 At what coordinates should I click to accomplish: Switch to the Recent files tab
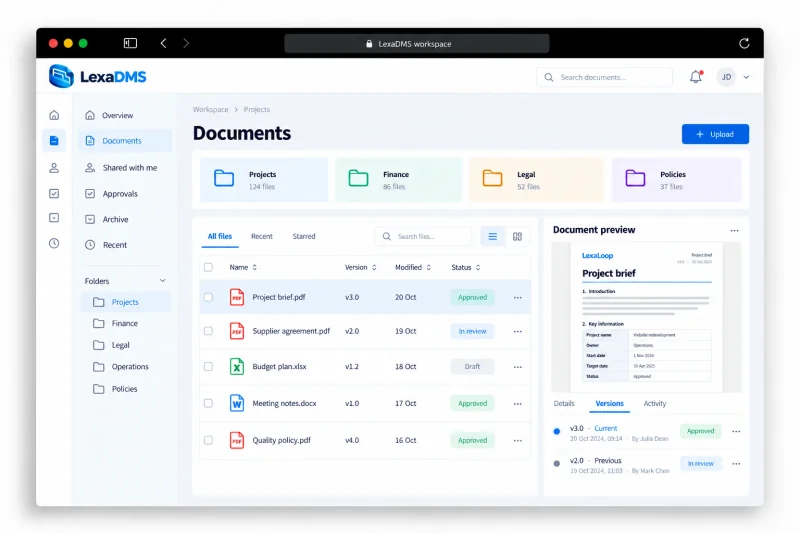[x=262, y=236]
